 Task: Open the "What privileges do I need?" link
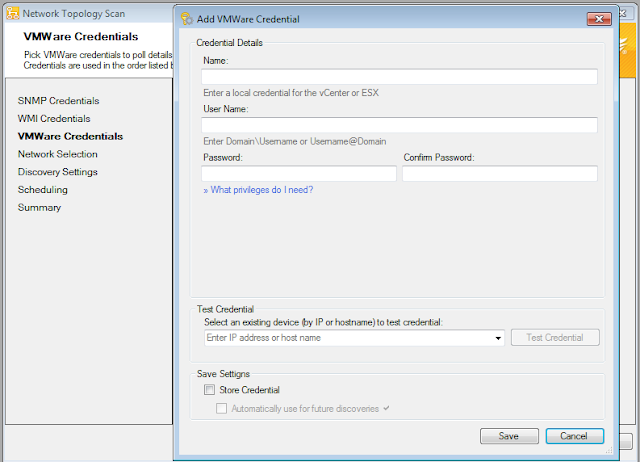[258, 190]
